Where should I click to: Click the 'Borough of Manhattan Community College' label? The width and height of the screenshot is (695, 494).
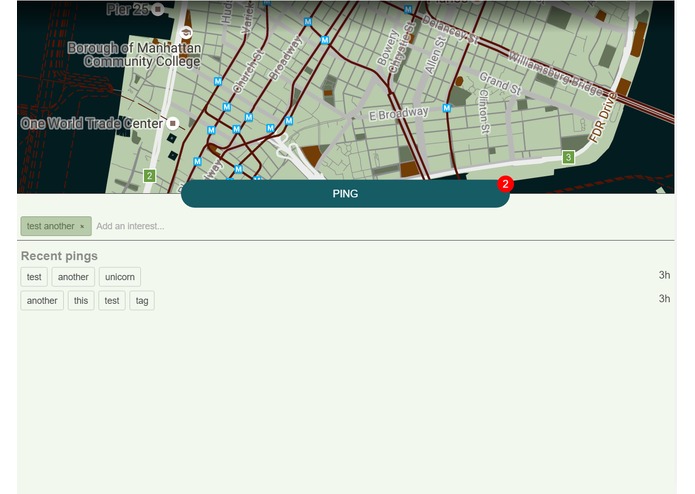134,54
